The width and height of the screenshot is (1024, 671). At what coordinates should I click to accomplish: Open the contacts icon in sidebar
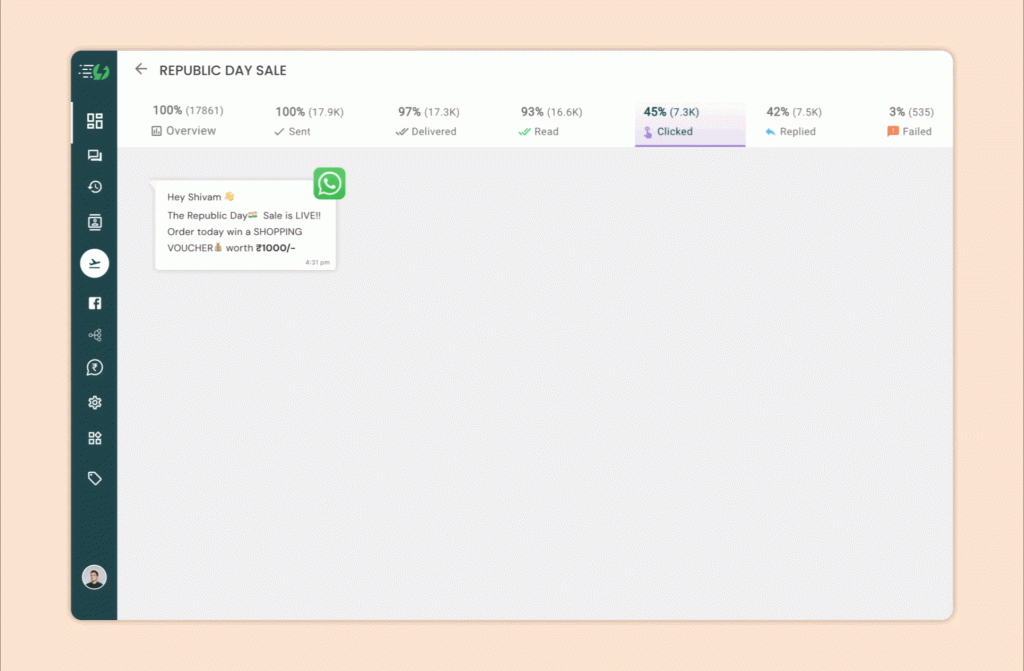[x=95, y=222]
